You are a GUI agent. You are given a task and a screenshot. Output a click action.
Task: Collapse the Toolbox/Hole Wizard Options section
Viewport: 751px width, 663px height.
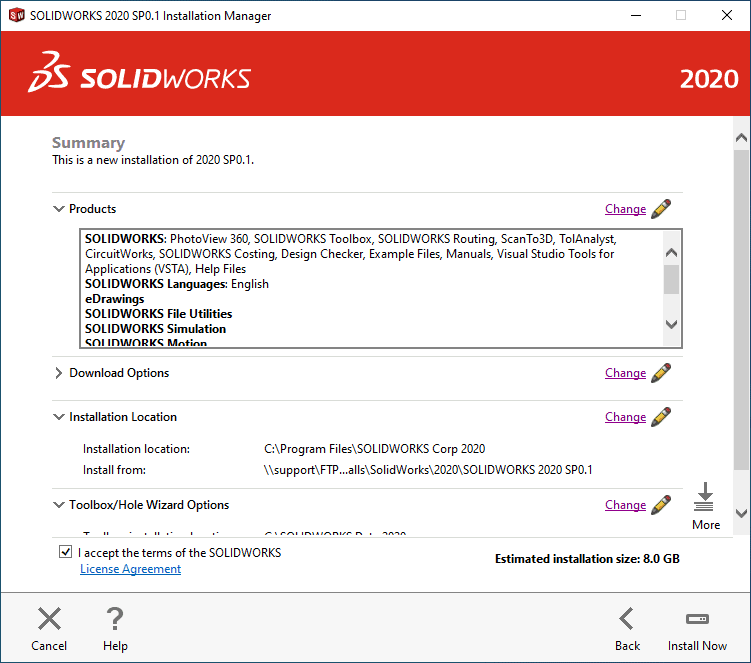click(x=58, y=505)
